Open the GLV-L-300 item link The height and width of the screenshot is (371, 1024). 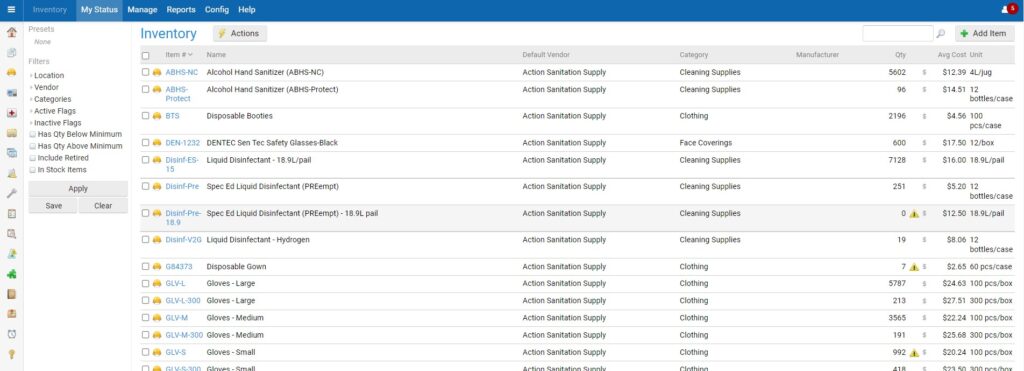pos(183,301)
